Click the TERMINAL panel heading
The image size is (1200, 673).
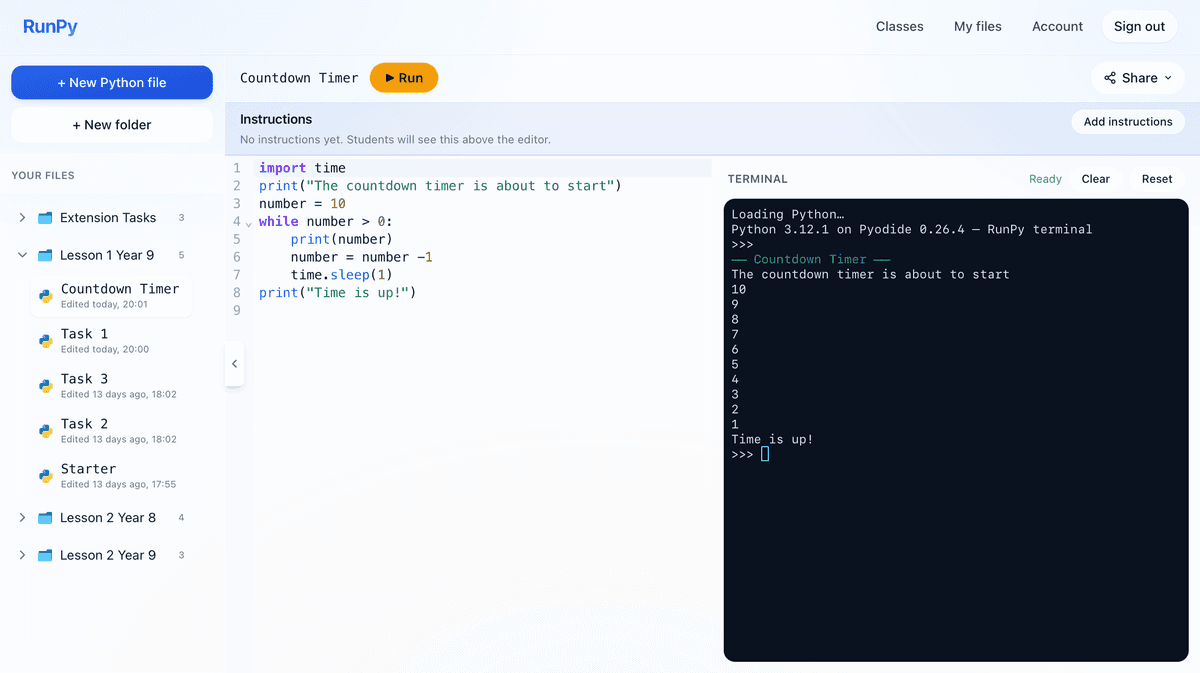click(758, 179)
